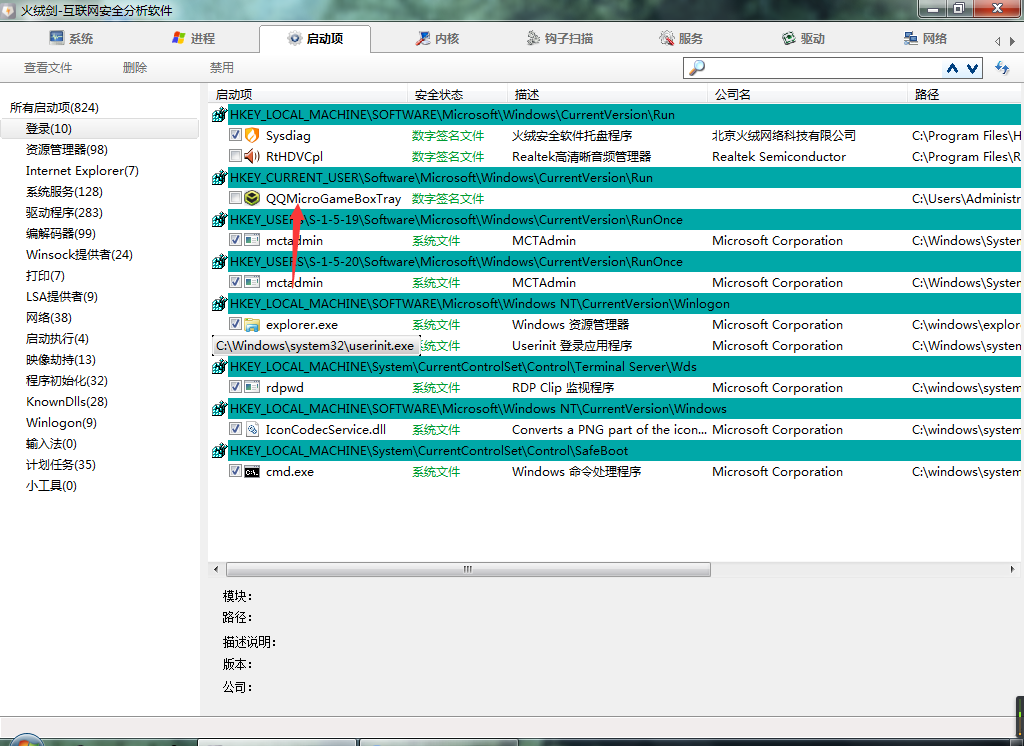Image resolution: width=1024 pixels, height=746 pixels.
Task: Click the cmd.exe console icon
Action: coord(252,471)
